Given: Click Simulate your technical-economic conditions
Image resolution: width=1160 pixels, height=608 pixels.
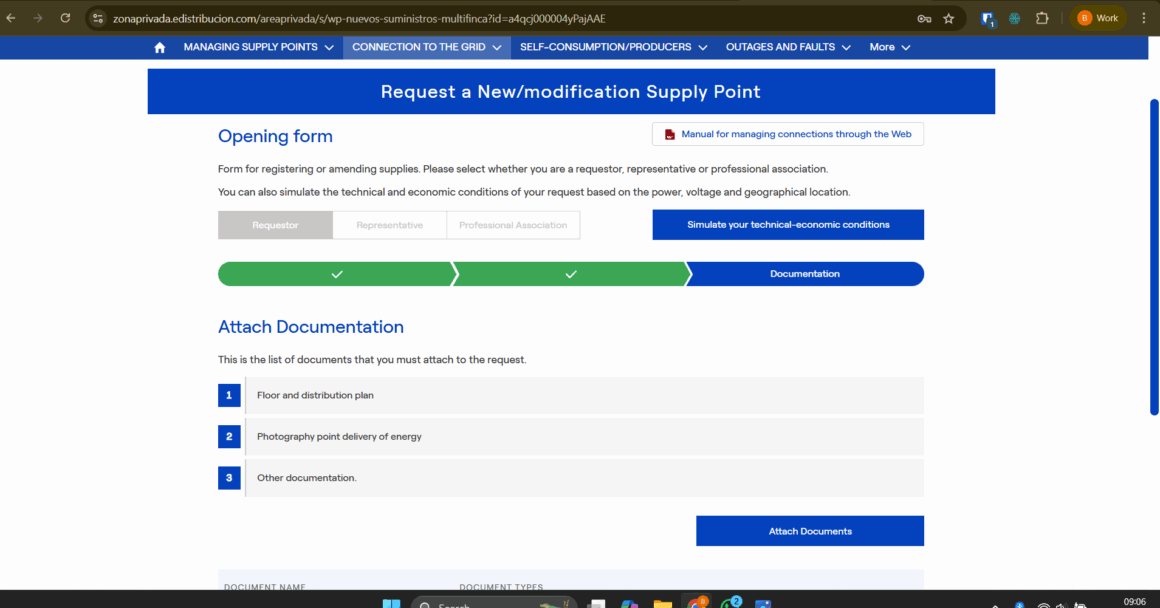Looking at the screenshot, I should tap(788, 225).
